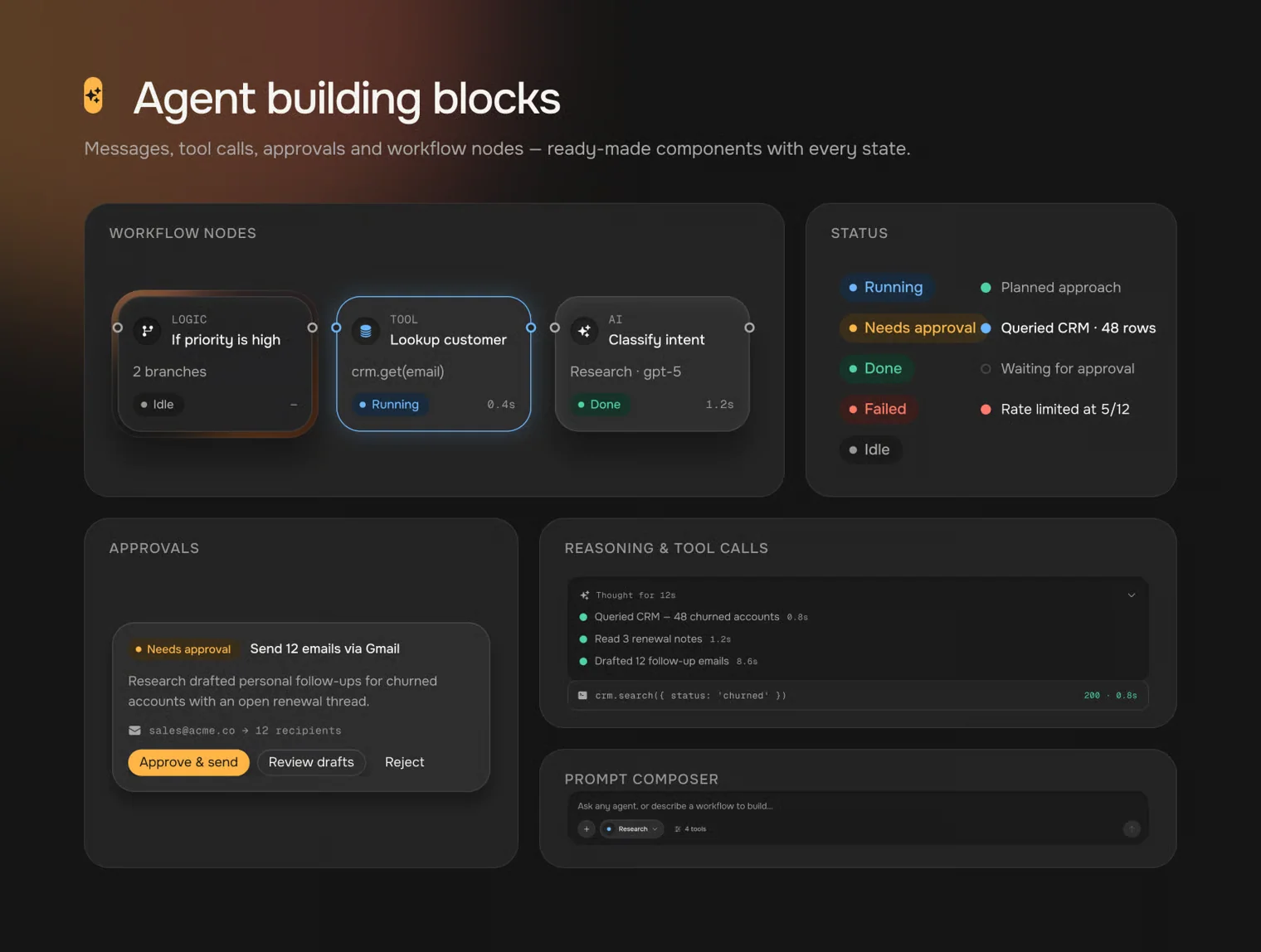Click 'Rate limited at 5/12' status row
The width and height of the screenshot is (1261, 952).
coord(1055,409)
